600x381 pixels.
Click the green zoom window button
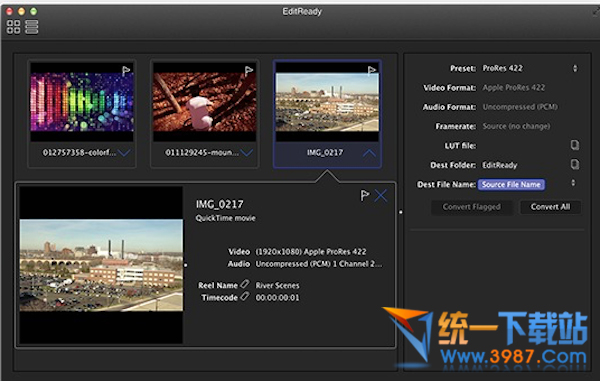tap(34, 11)
